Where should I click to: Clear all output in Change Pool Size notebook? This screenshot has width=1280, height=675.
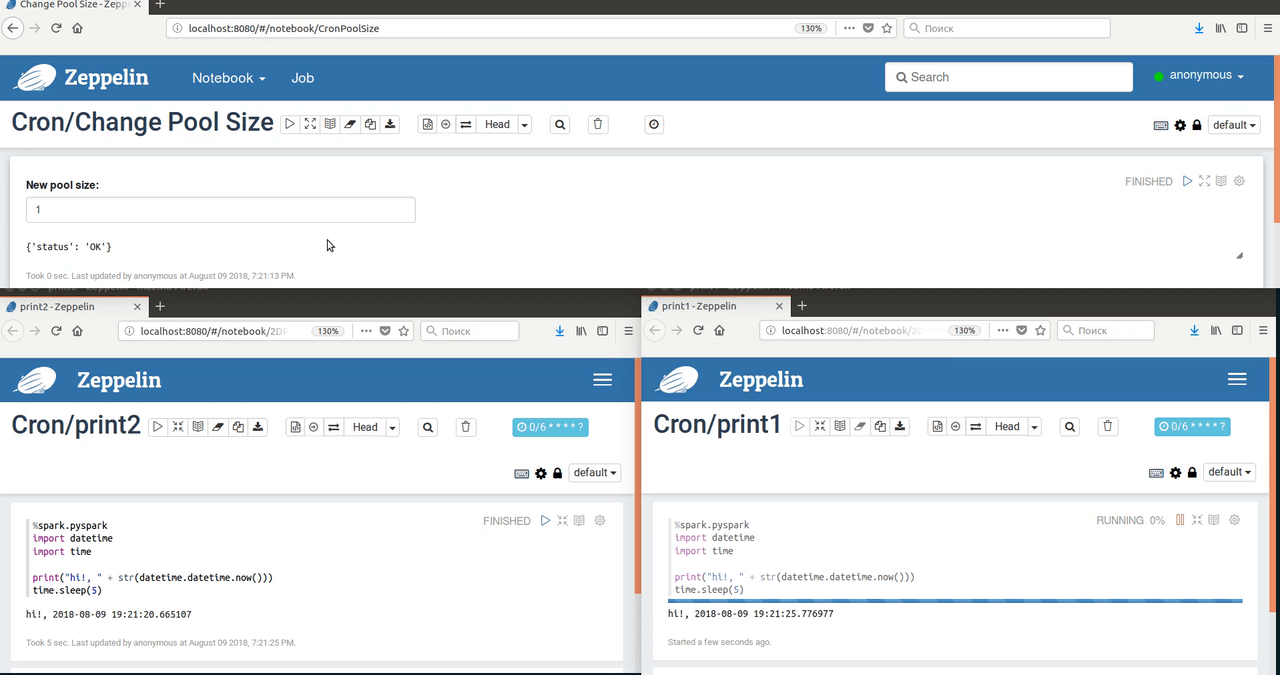(350, 125)
